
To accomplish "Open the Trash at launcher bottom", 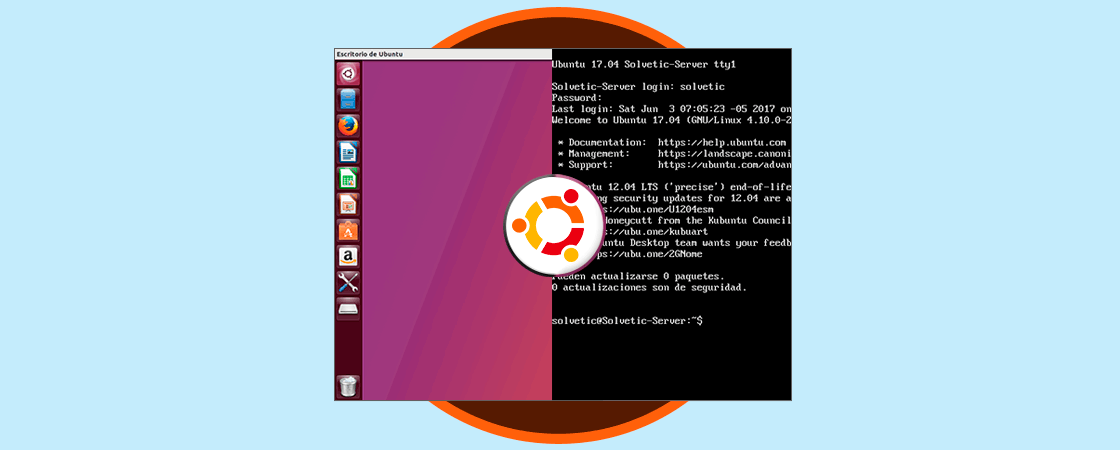I will 348,386.
